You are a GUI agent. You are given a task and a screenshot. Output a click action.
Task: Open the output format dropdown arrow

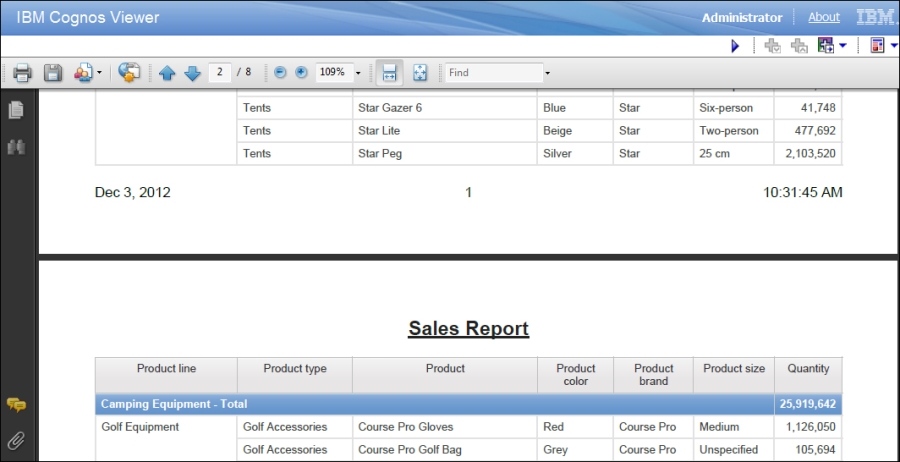(x=894, y=46)
